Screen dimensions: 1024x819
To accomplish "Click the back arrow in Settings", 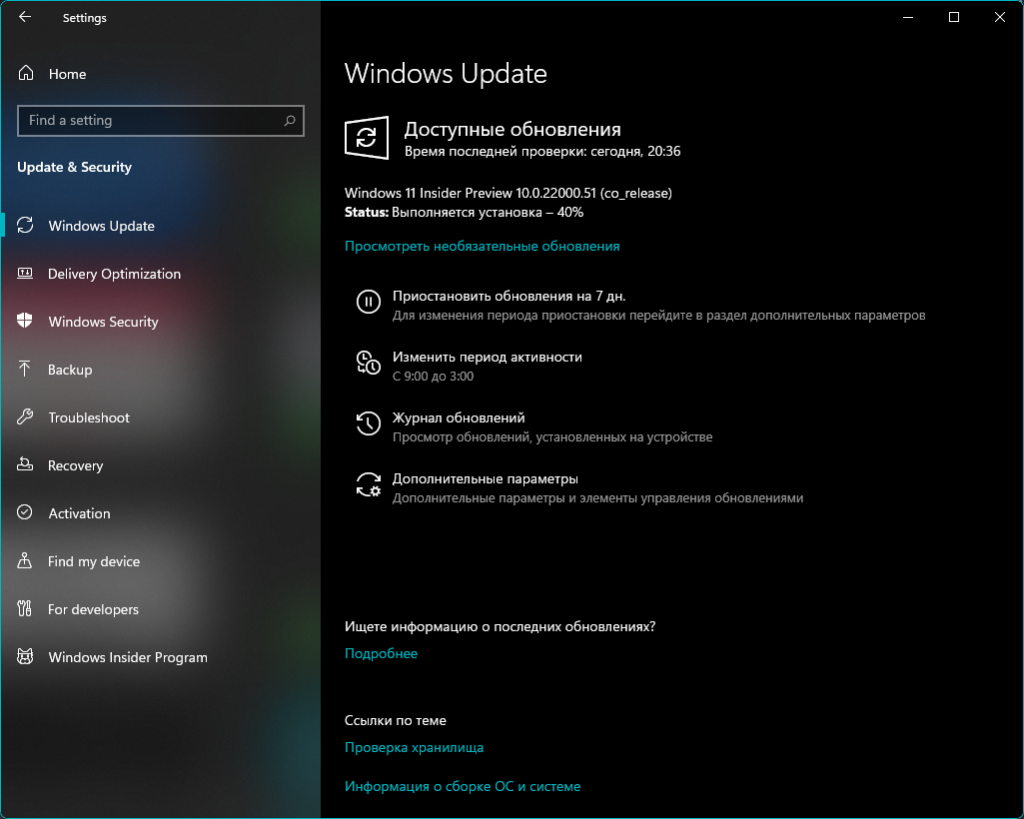I will pyautogui.click(x=25, y=17).
